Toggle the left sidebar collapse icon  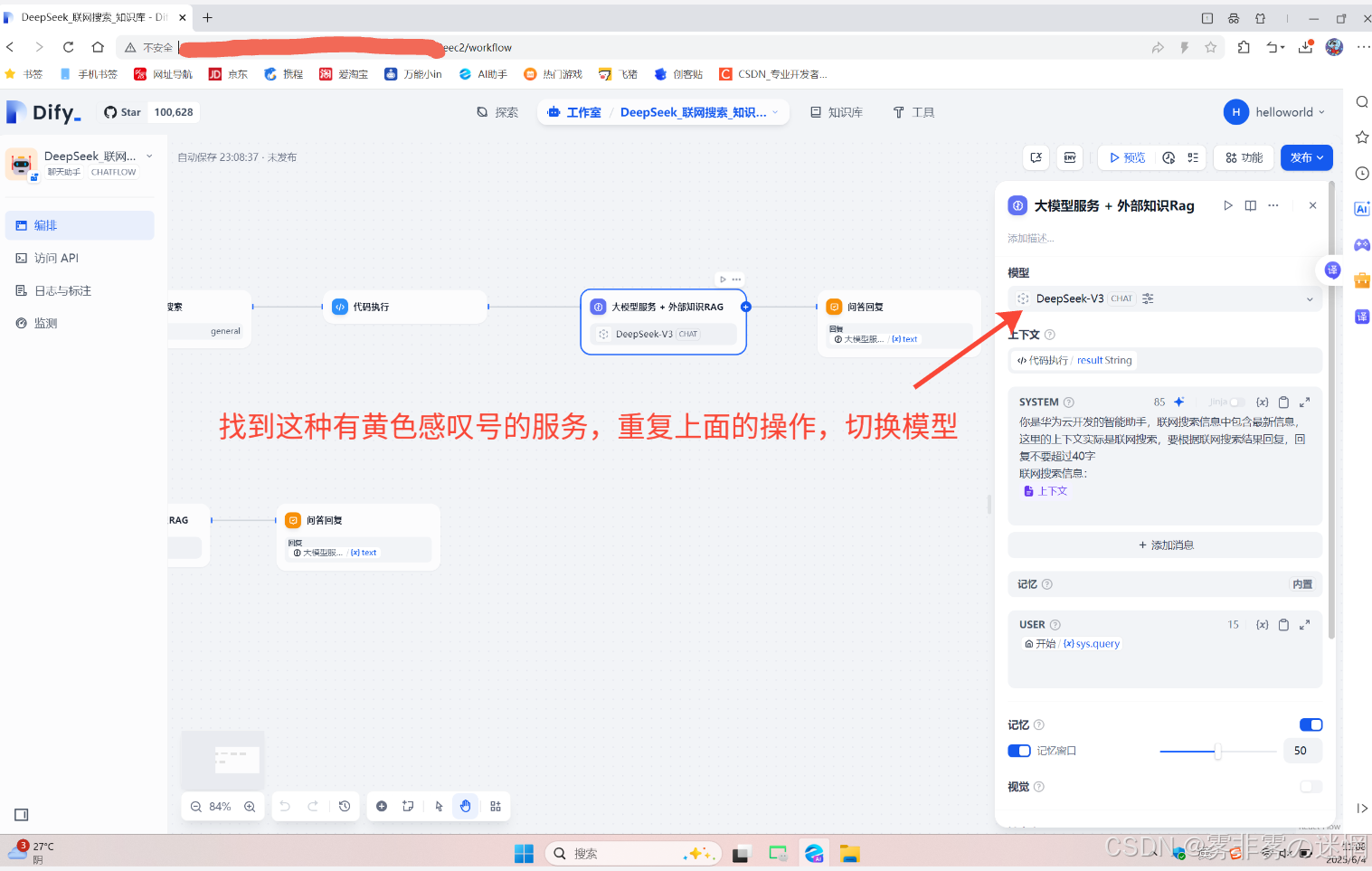click(22, 815)
